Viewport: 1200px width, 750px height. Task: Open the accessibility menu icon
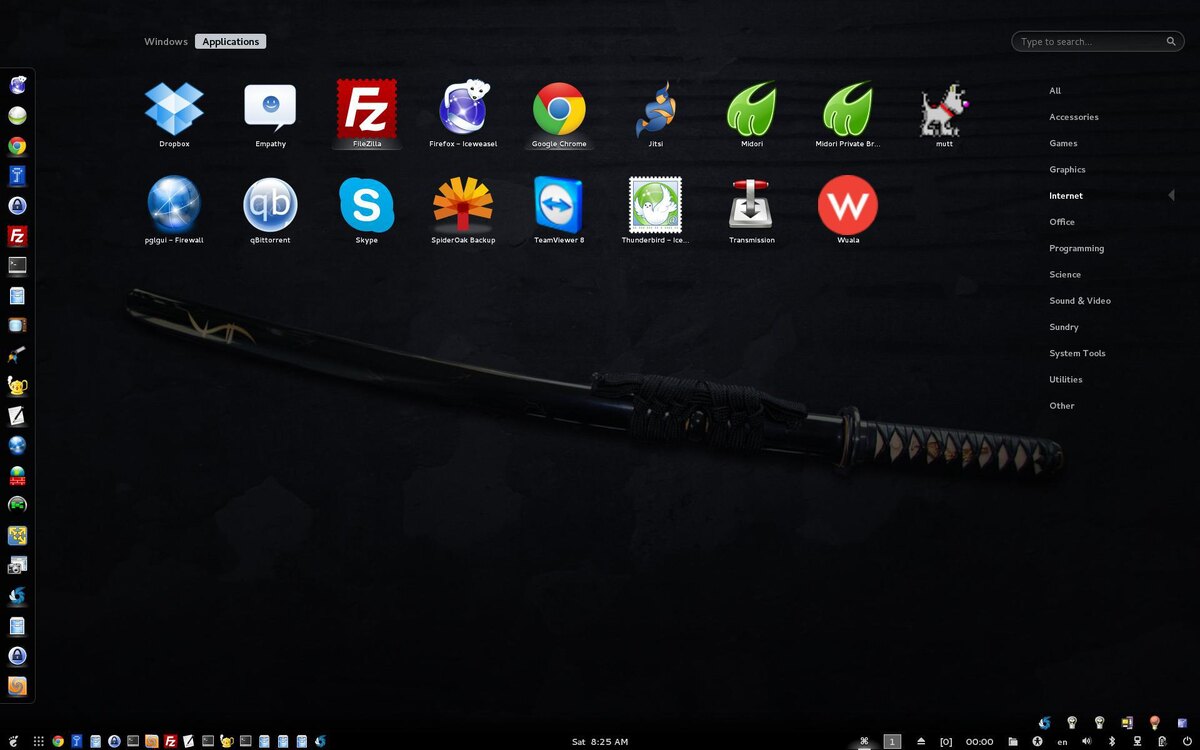[x=1037, y=741]
